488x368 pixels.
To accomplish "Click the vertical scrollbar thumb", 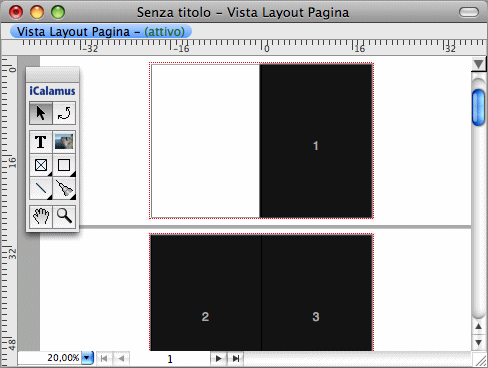I will (x=479, y=107).
